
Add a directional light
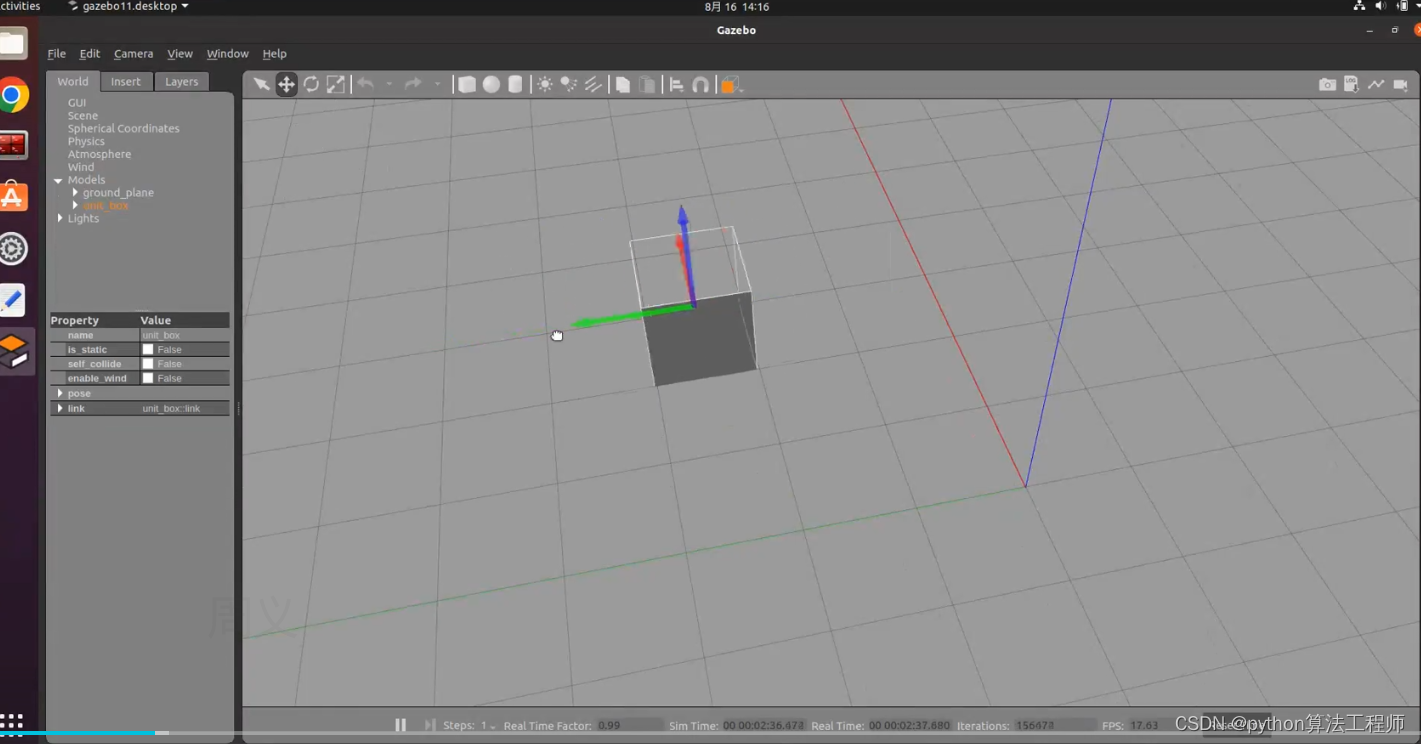coord(593,85)
